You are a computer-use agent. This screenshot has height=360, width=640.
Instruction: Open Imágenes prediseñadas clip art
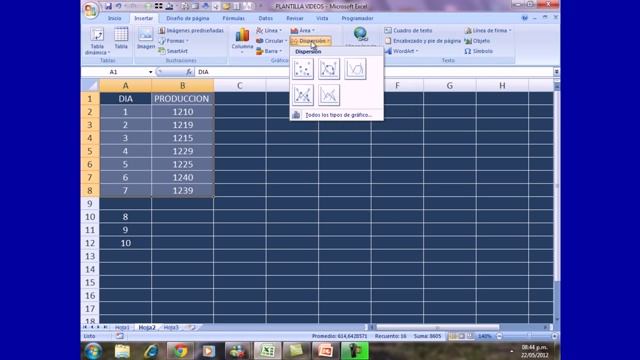click(191, 30)
